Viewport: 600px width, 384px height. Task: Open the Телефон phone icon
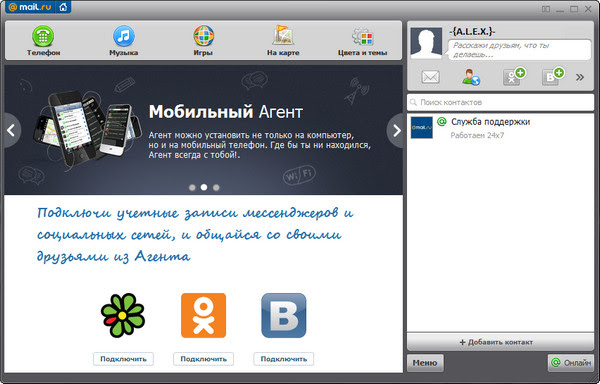pyautogui.click(x=43, y=36)
